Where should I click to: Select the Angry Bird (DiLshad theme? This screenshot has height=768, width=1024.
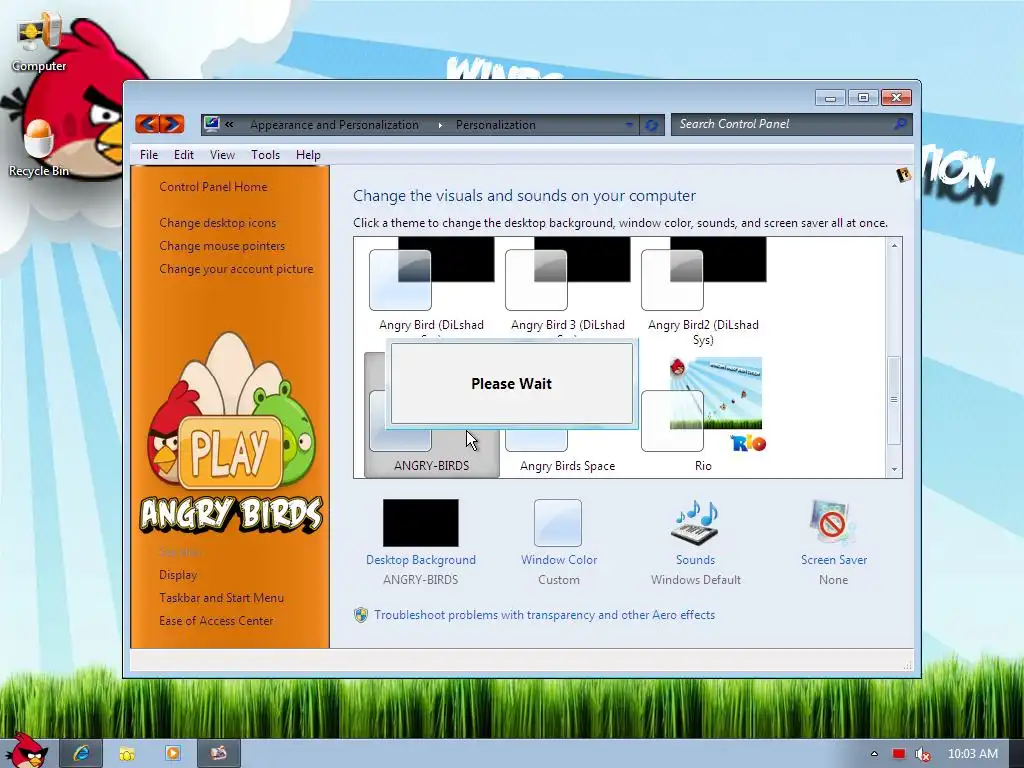click(431, 287)
